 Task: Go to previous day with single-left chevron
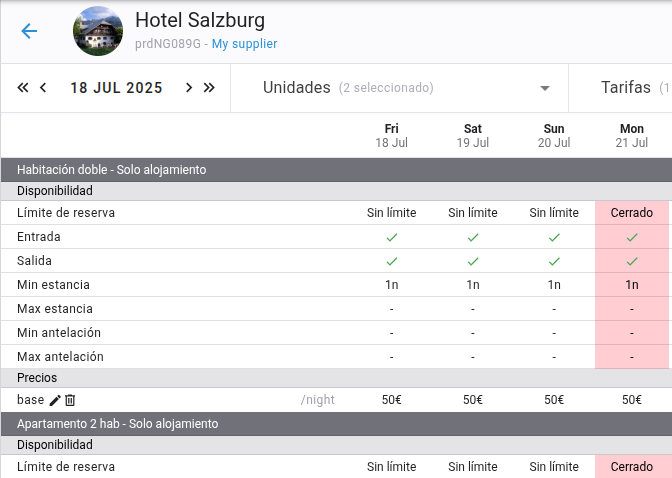coord(43,88)
